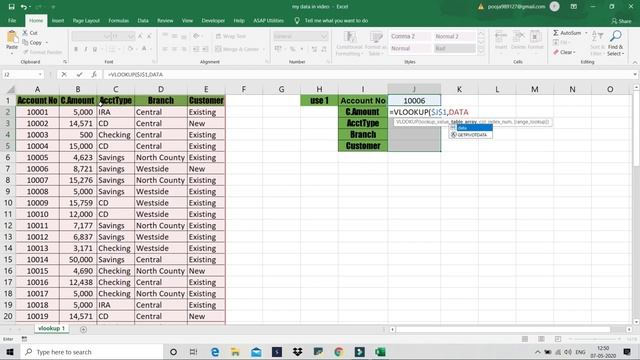
Task: Click the AutoSum sigma icon
Action: coord(556,33)
